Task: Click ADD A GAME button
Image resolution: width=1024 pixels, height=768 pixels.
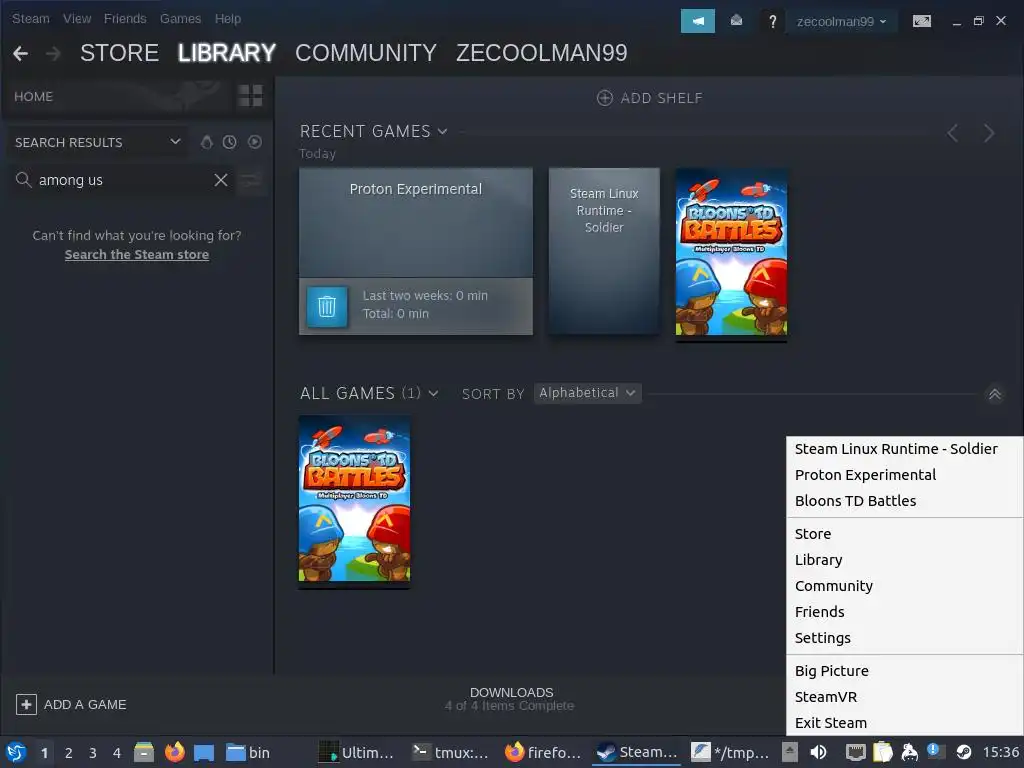Action: click(71, 704)
